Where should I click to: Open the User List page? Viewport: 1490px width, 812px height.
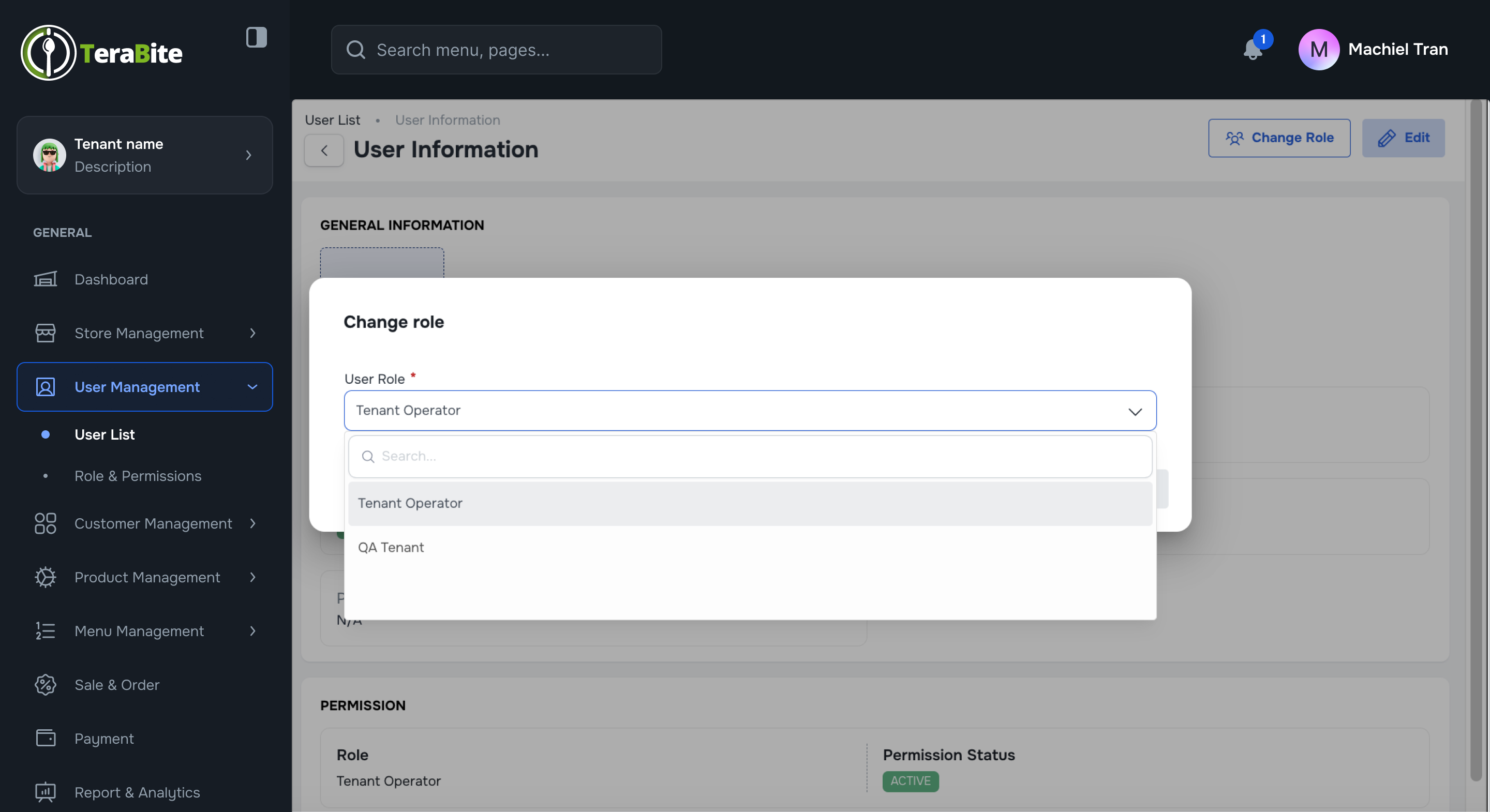tap(105, 435)
